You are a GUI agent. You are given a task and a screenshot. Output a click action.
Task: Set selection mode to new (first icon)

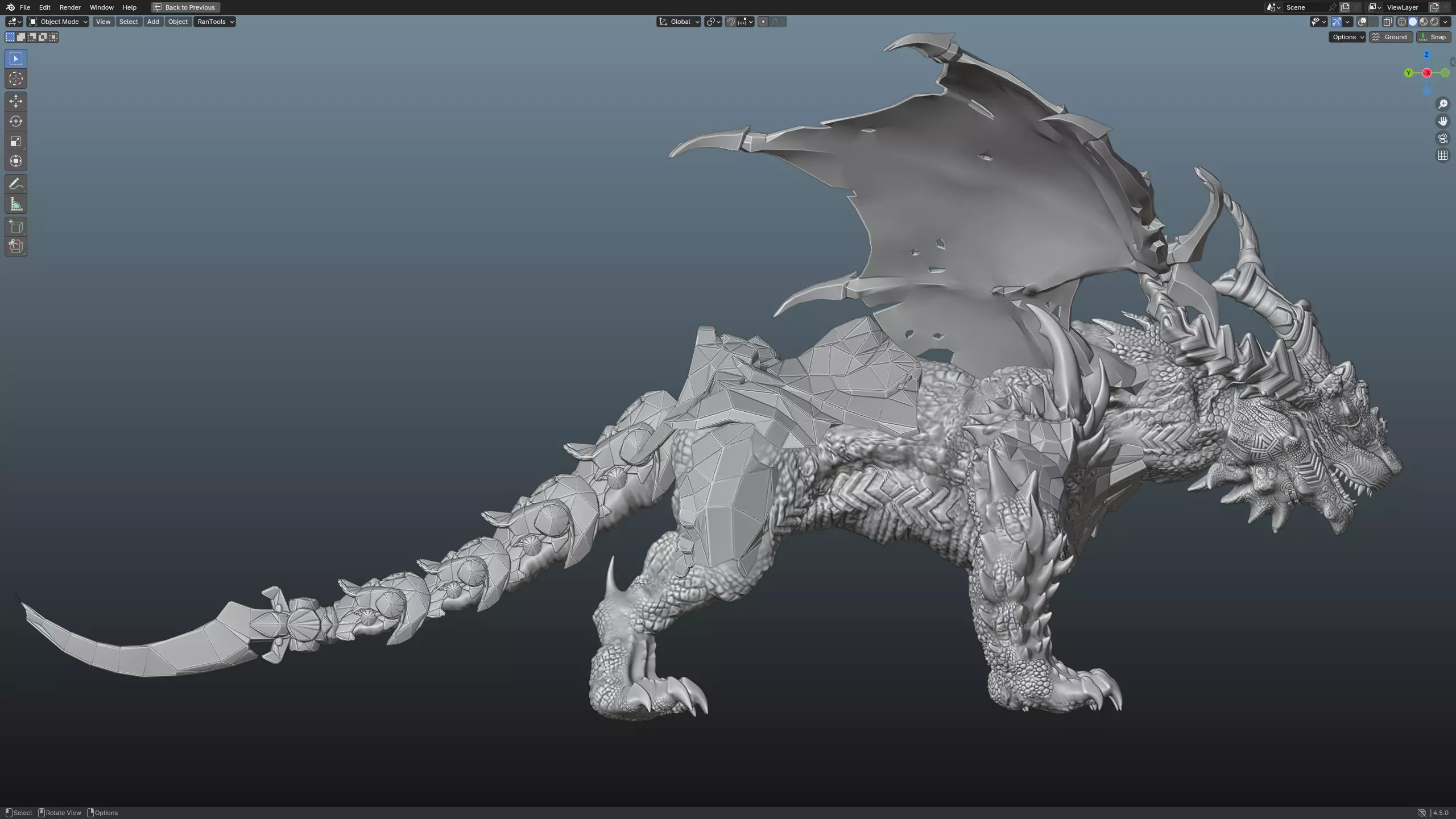coord(10,37)
